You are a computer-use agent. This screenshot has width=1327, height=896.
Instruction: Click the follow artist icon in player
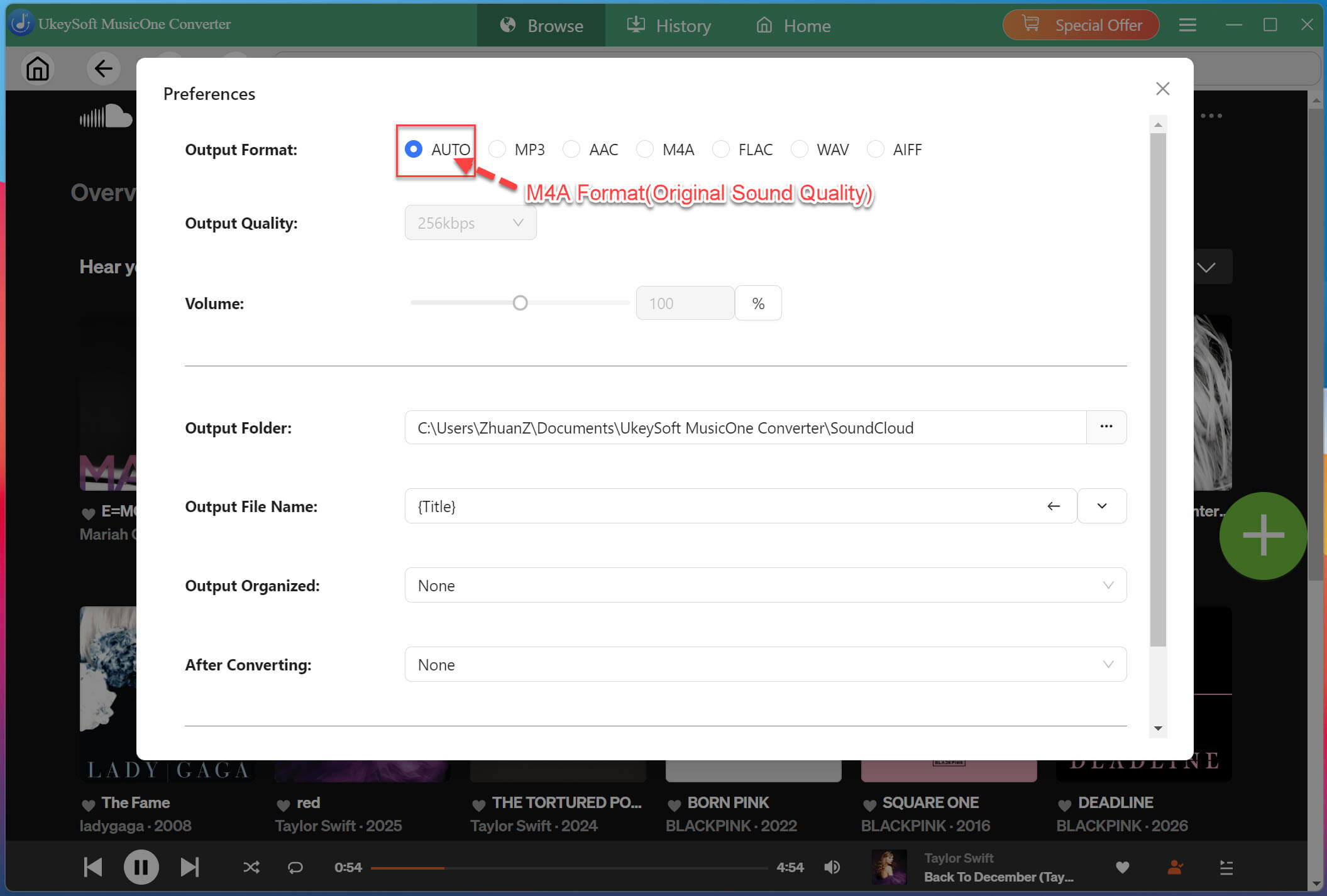pyautogui.click(x=1175, y=868)
